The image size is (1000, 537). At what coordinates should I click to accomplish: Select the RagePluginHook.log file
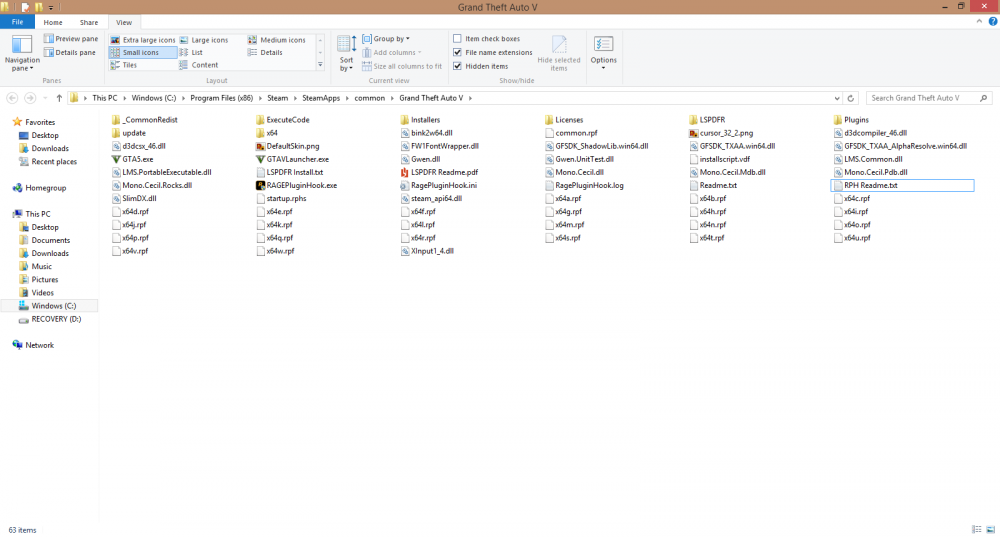[x=584, y=186]
